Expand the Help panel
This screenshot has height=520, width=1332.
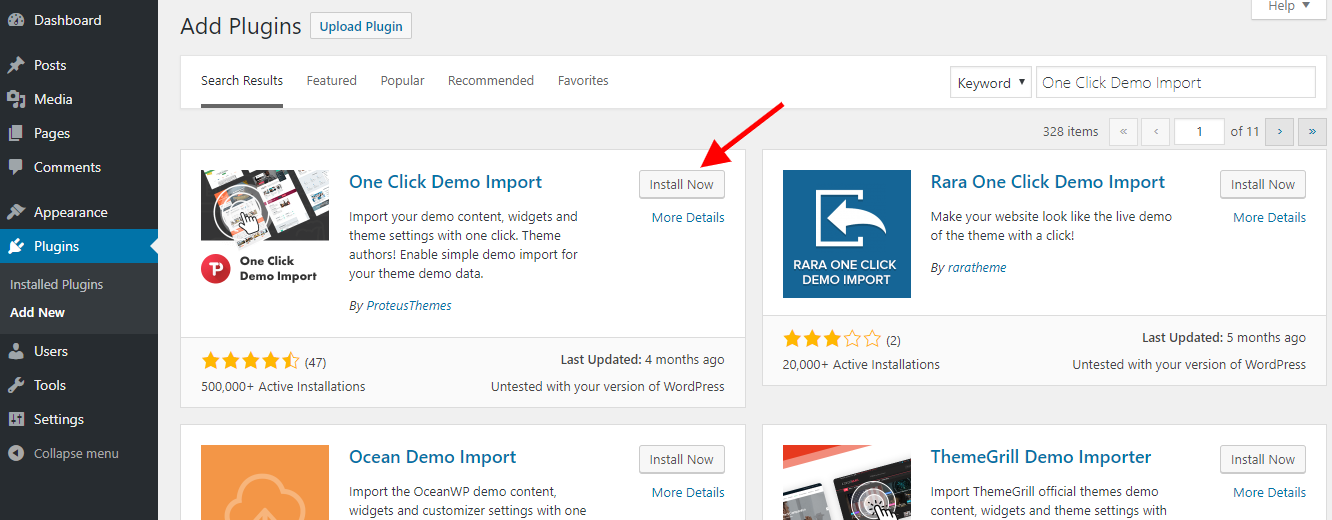(1290, 6)
